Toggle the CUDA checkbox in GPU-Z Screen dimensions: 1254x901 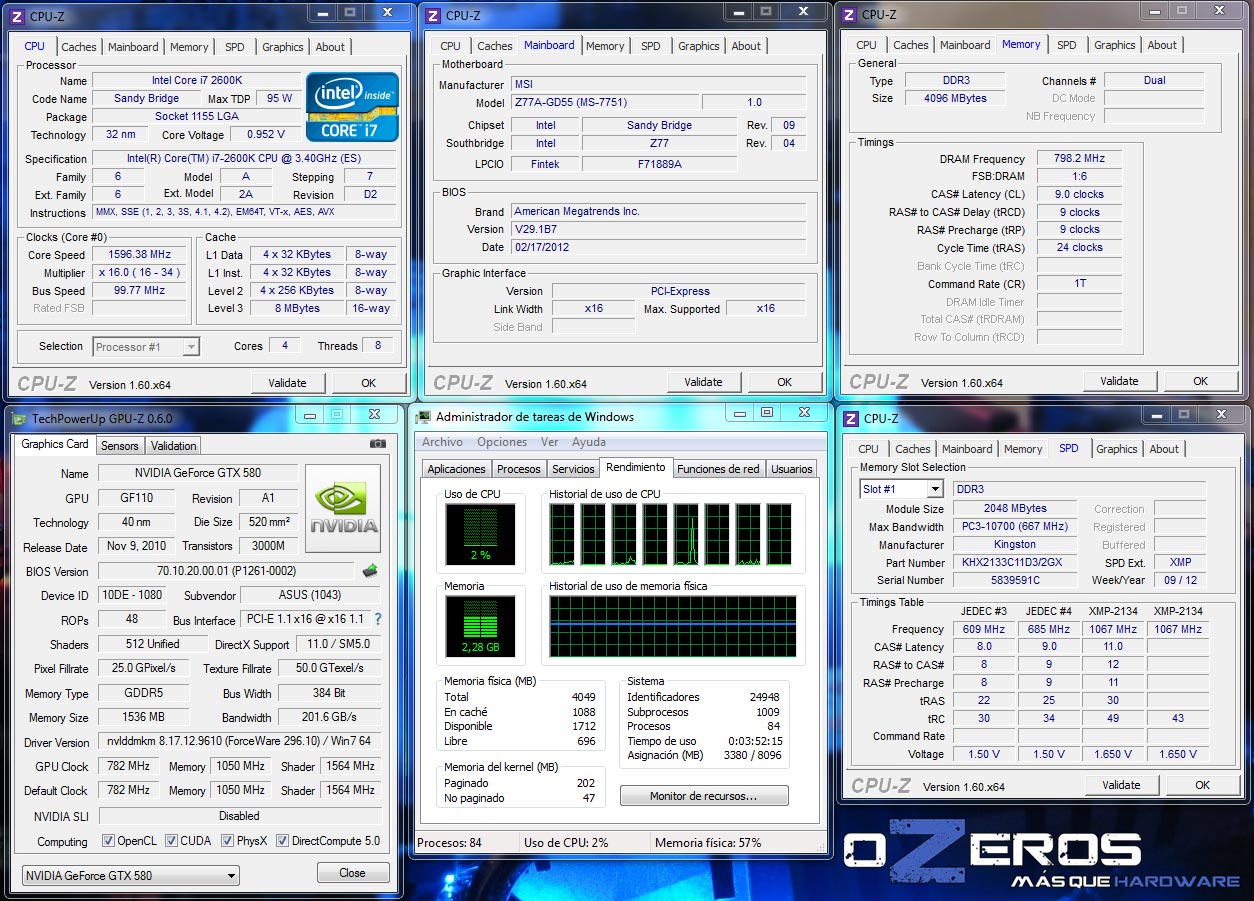point(172,841)
